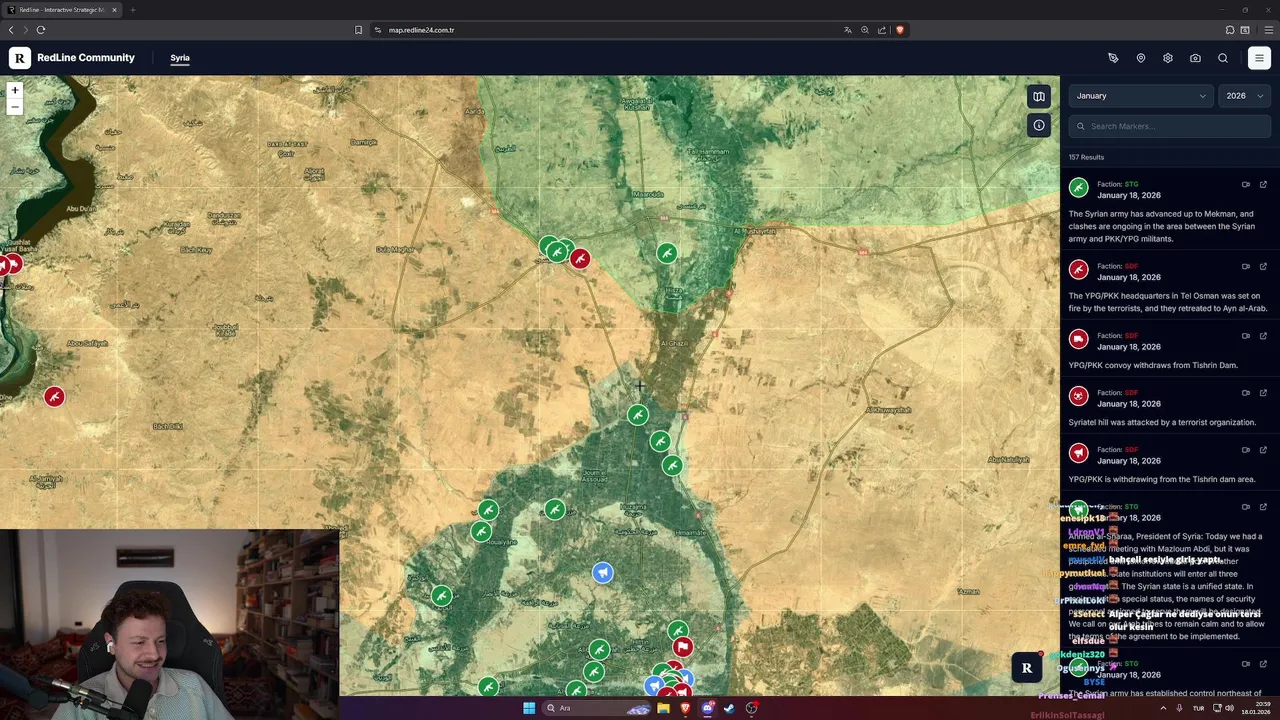The width and height of the screenshot is (1280, 720).
Task: Play video for the Syriatel hill entry
Action: tap(1246, 392)
